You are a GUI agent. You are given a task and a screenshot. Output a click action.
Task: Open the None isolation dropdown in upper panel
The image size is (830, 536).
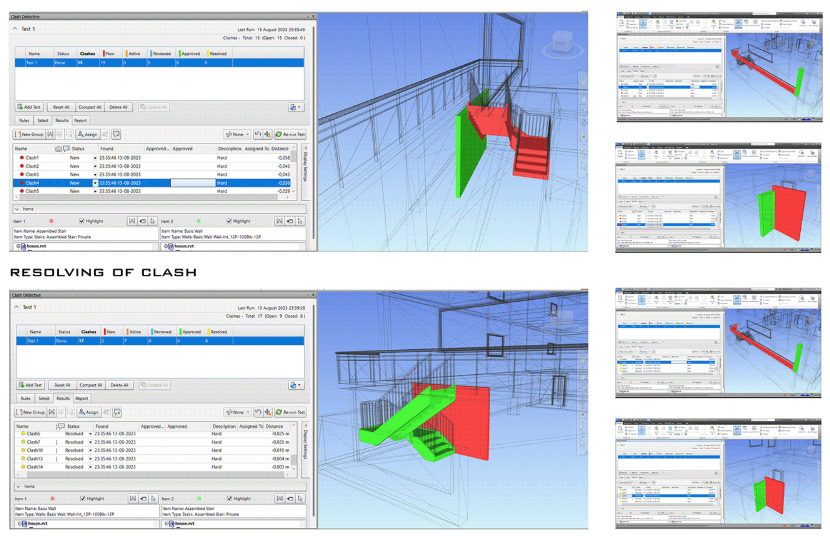coord(237,133)
